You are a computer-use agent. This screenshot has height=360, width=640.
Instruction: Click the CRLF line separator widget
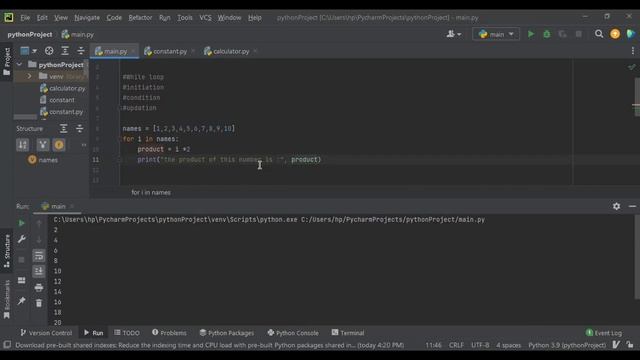(456, 345)
